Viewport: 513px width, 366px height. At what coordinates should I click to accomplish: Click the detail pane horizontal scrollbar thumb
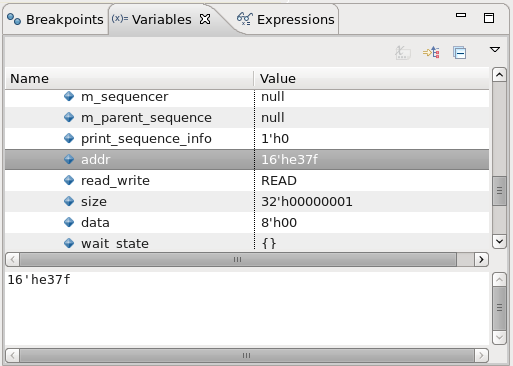point(247,355)
